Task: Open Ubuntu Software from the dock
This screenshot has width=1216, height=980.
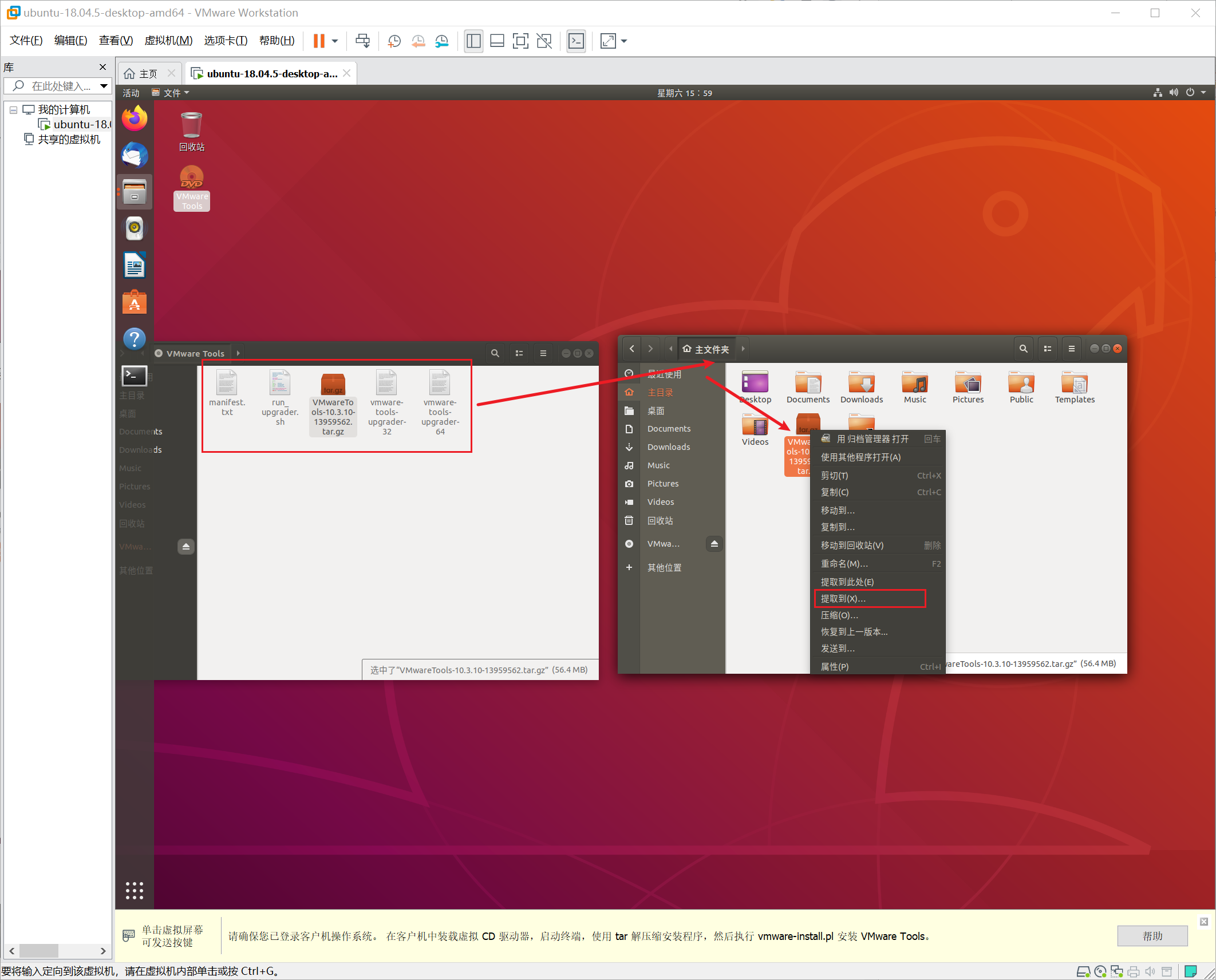Action: click(x=135, y=302)
